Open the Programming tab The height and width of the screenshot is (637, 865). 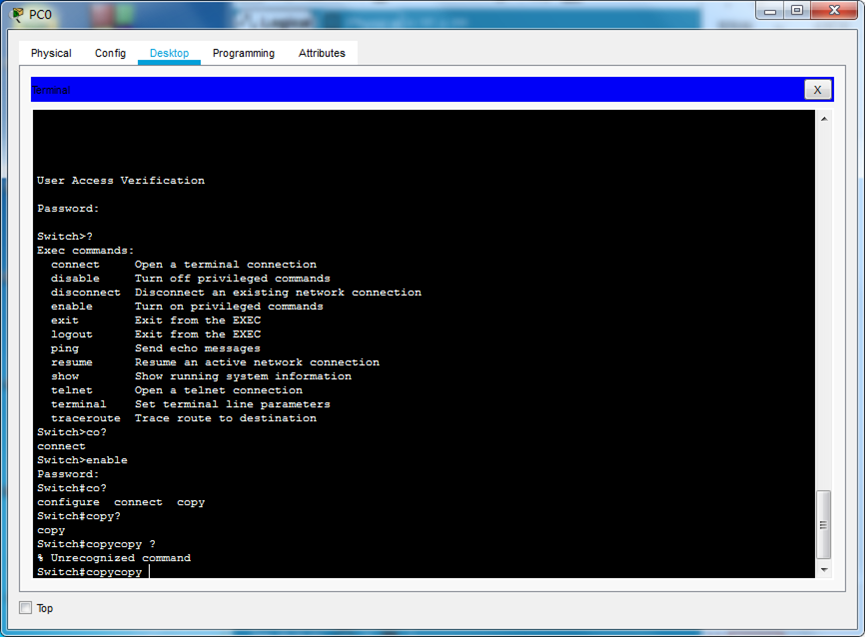click(x=243, y=53)
